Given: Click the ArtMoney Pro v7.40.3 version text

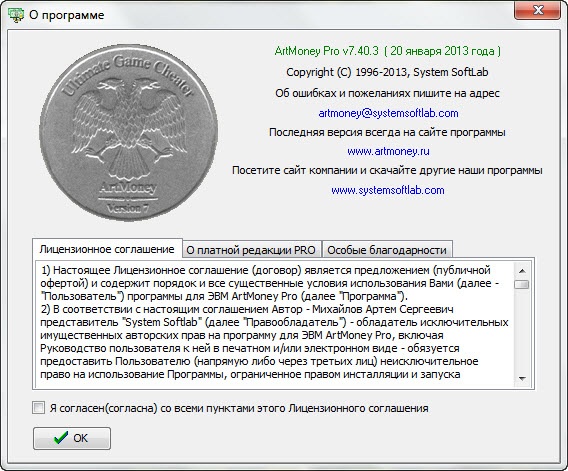Looking at the screenshot, I should click(x=388, y=51).
